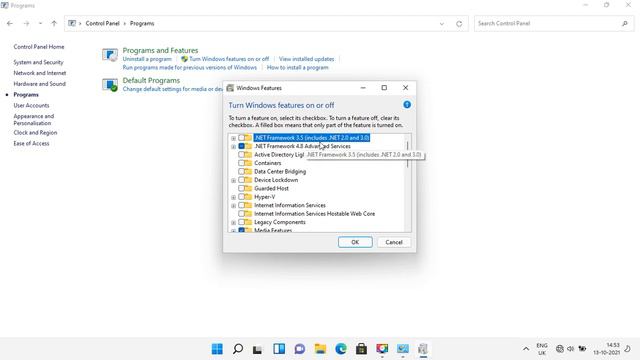This screenshot has height=360, width=640.
Task: Expand .NET Framework 4.8 Advanced Services
Action: (x=233, y=147)
